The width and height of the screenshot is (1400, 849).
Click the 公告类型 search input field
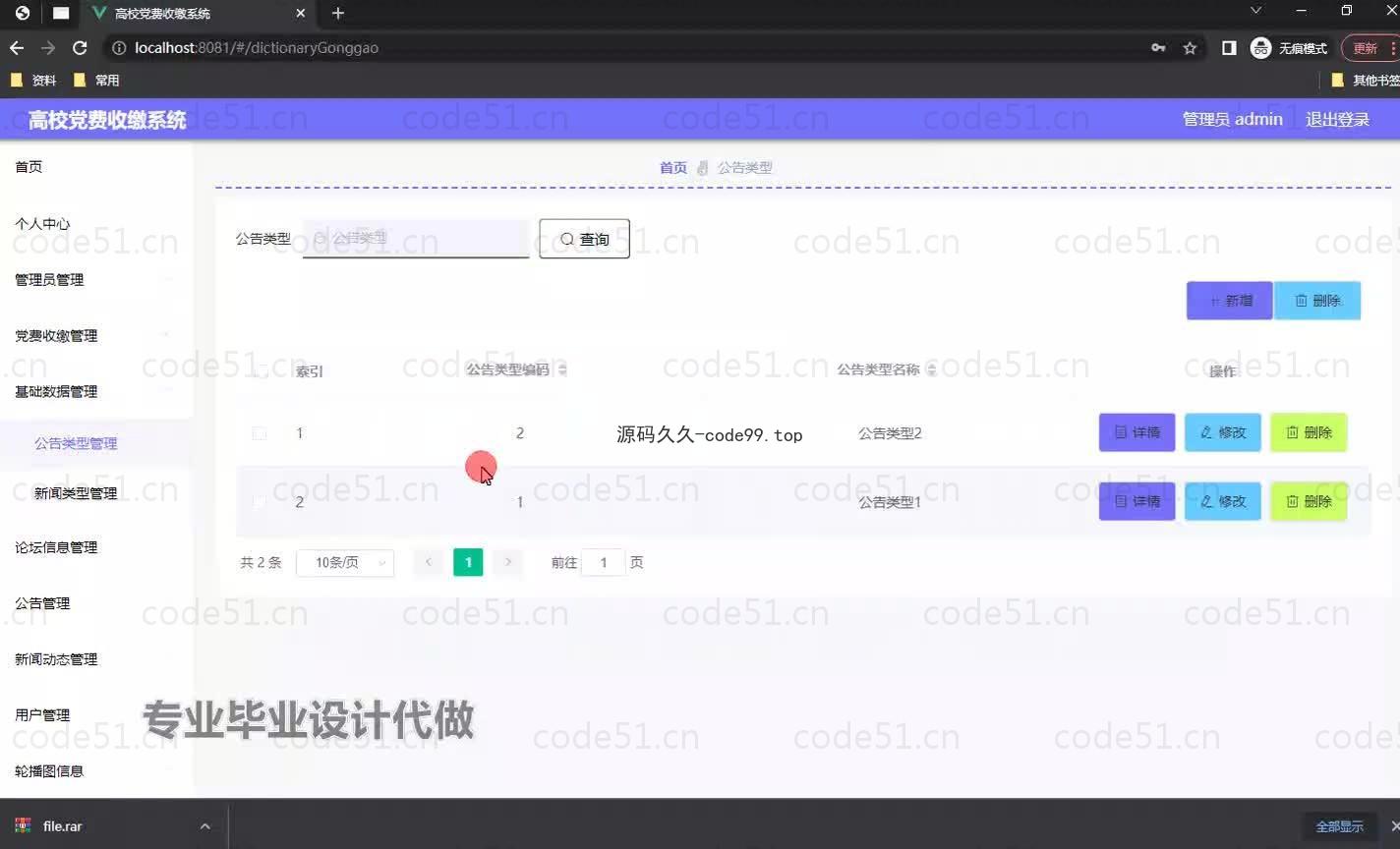click(x=416, y=239)
